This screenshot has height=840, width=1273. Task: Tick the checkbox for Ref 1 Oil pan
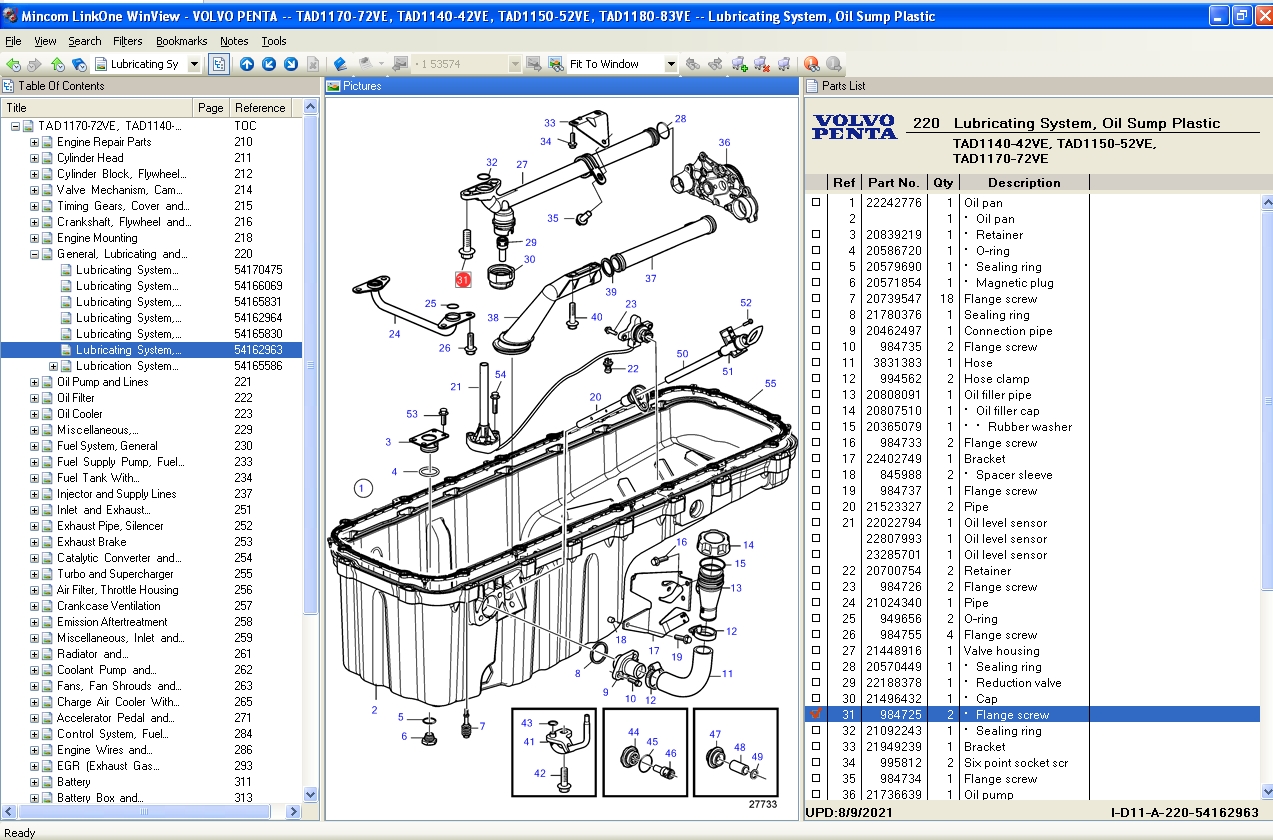(816, 203)
